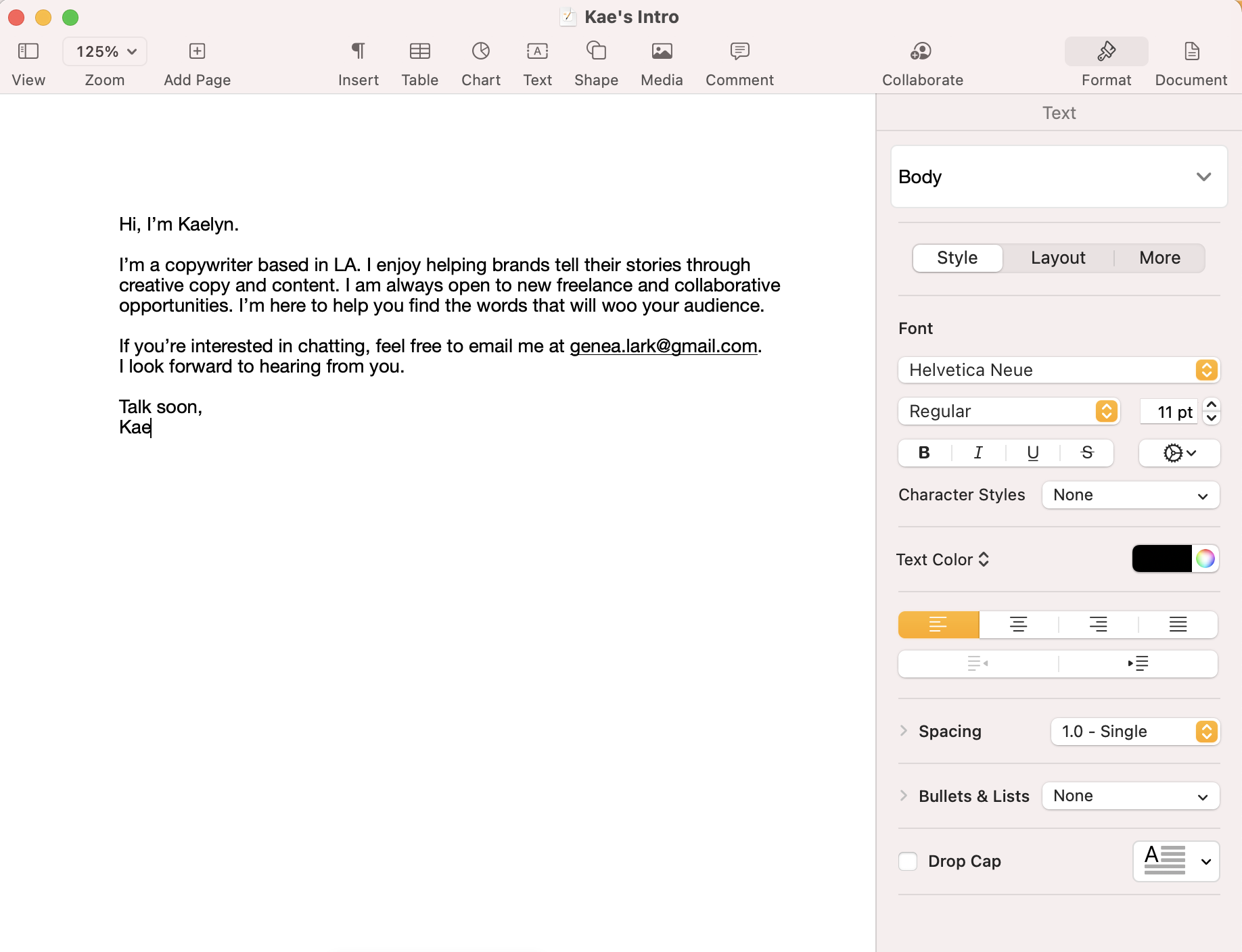Click the "Talk soon," line
Image resolution: width=1242 pixels, height=952 pixels.
point(160,407)
